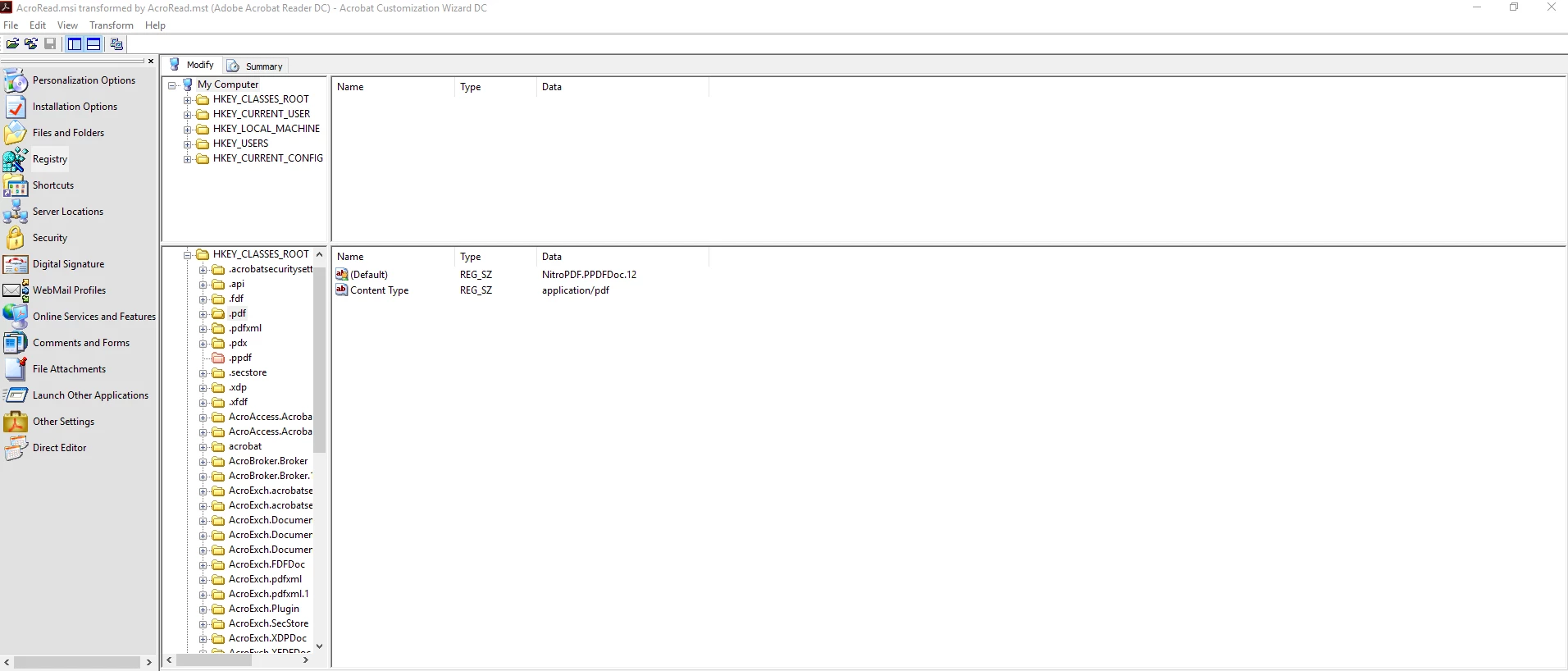The width and height of the screenshot is (1568, 671).
Task: Click the left panel horizontal scrollbar thumb
Action: click(78, 662)
